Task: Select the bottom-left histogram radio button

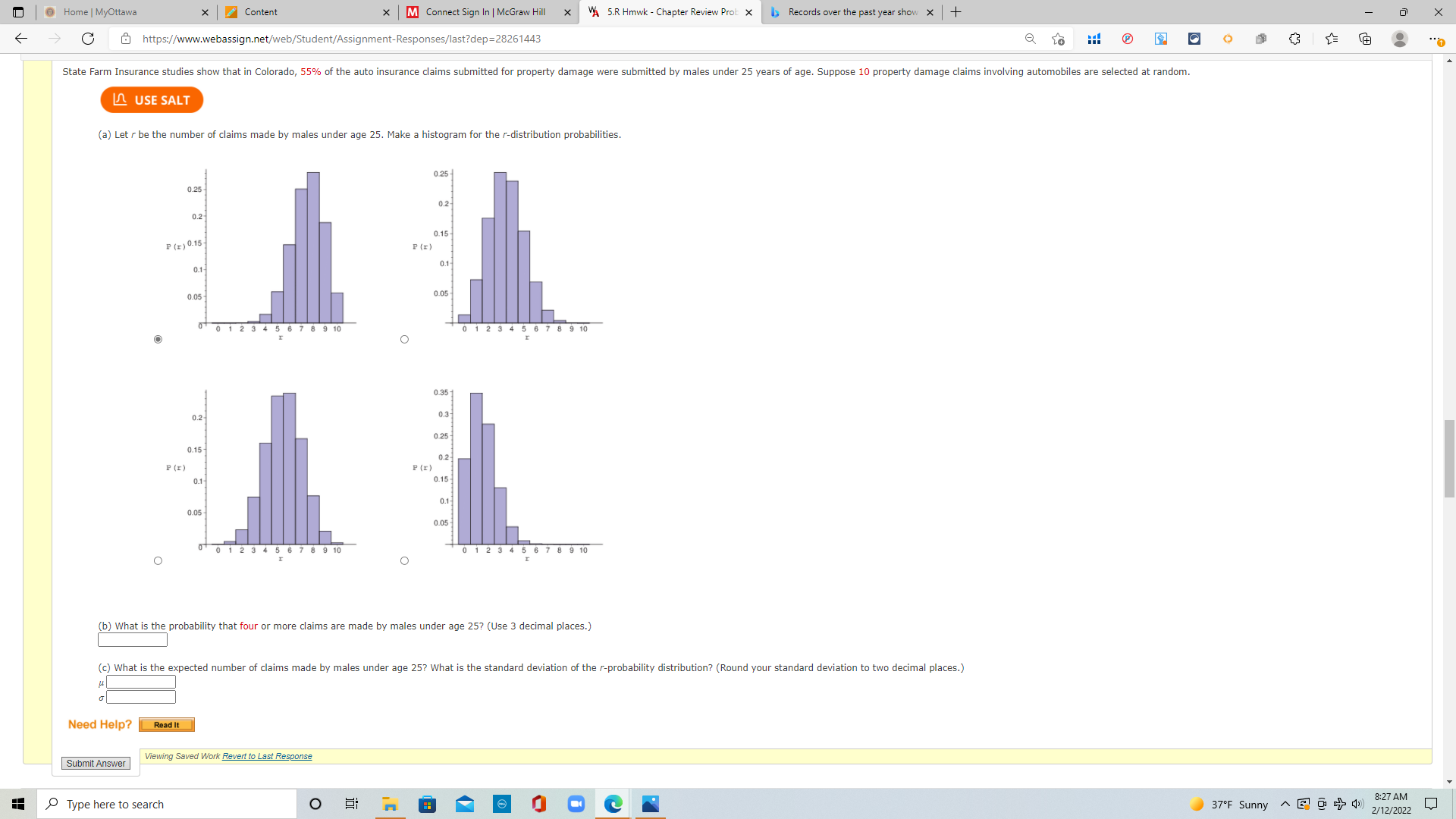Action: click(158, 560)
